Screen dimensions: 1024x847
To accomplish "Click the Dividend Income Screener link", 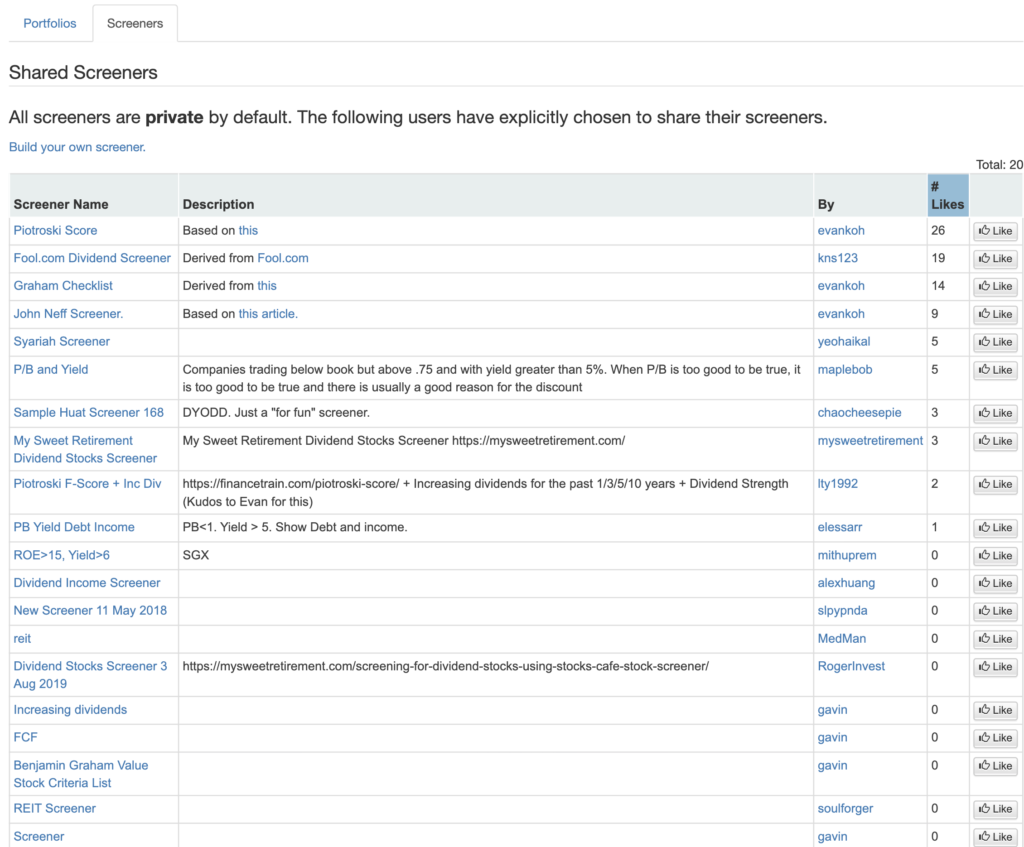I will [87, 583].
